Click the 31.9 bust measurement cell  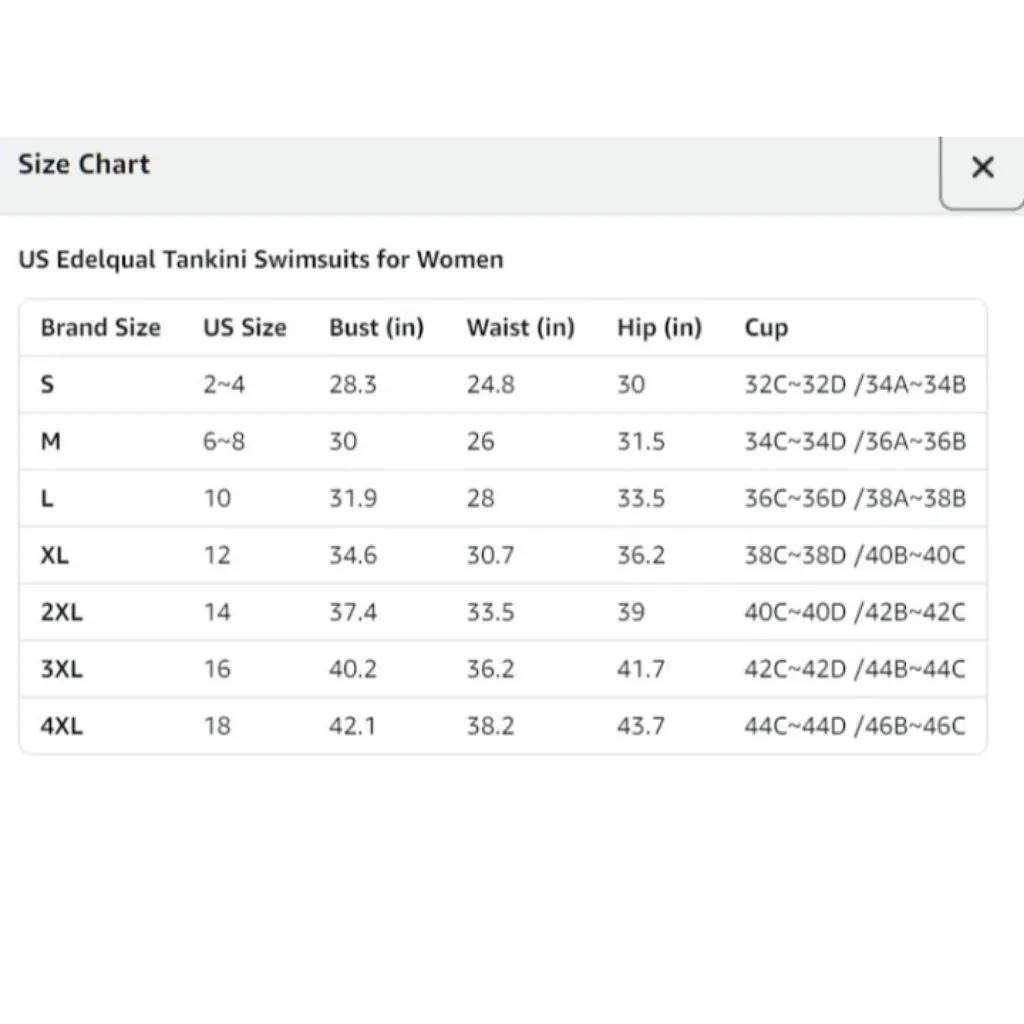pyautogui.click(x=353, y=499)
